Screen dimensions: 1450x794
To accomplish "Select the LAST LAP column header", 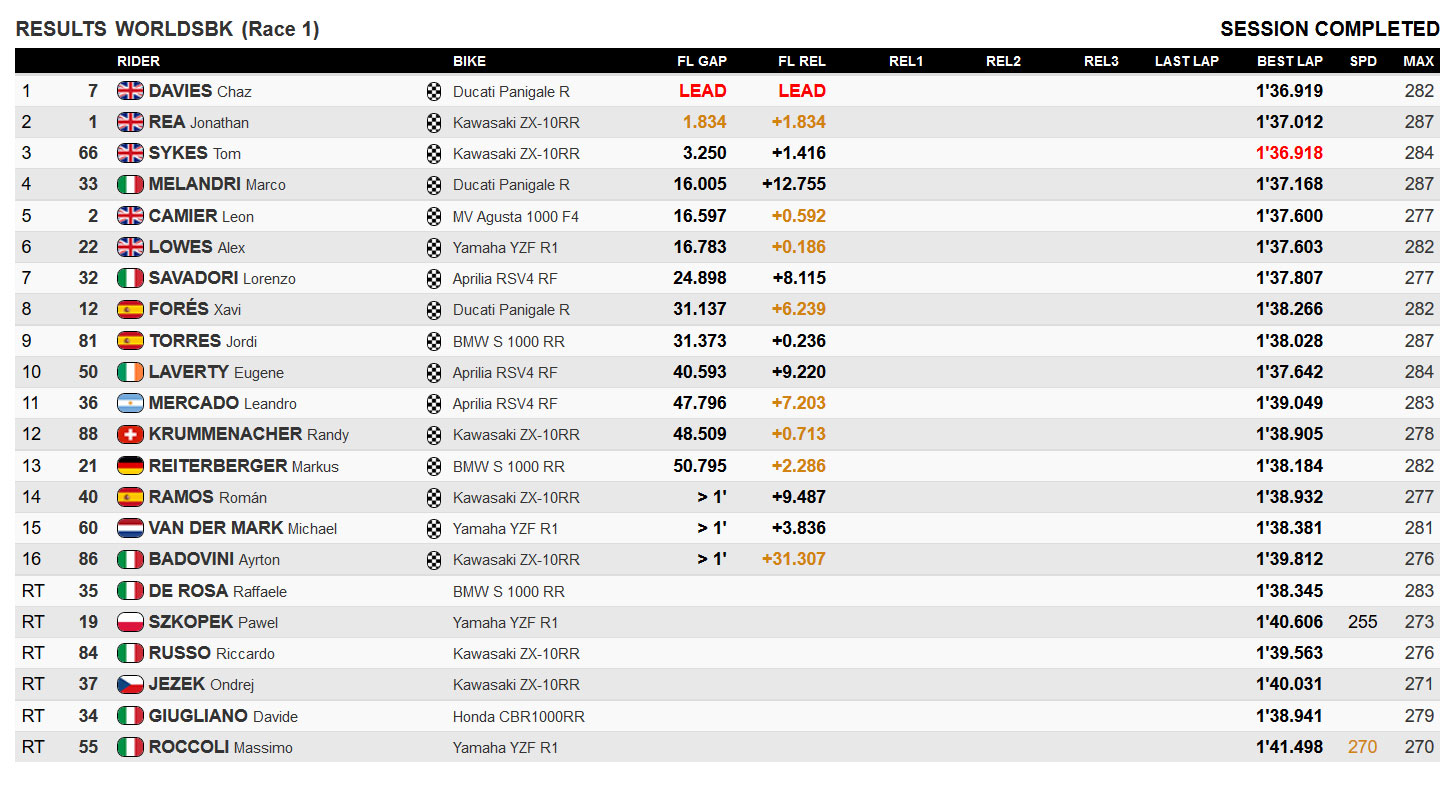I will (1187, 61).
